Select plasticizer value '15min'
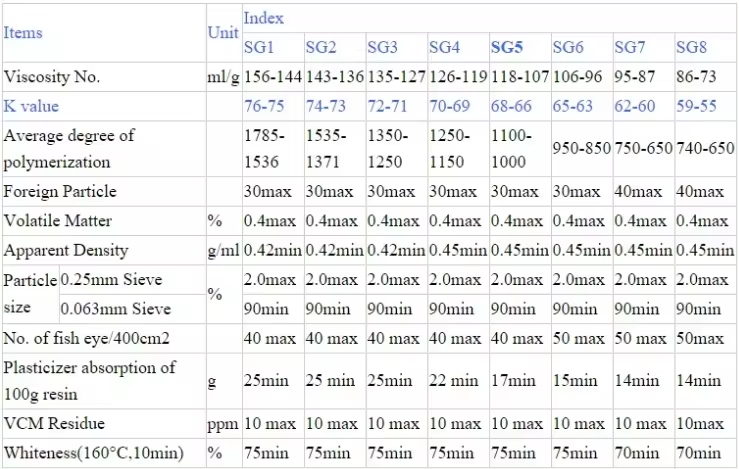739x469 pixels. pos(575,380)
